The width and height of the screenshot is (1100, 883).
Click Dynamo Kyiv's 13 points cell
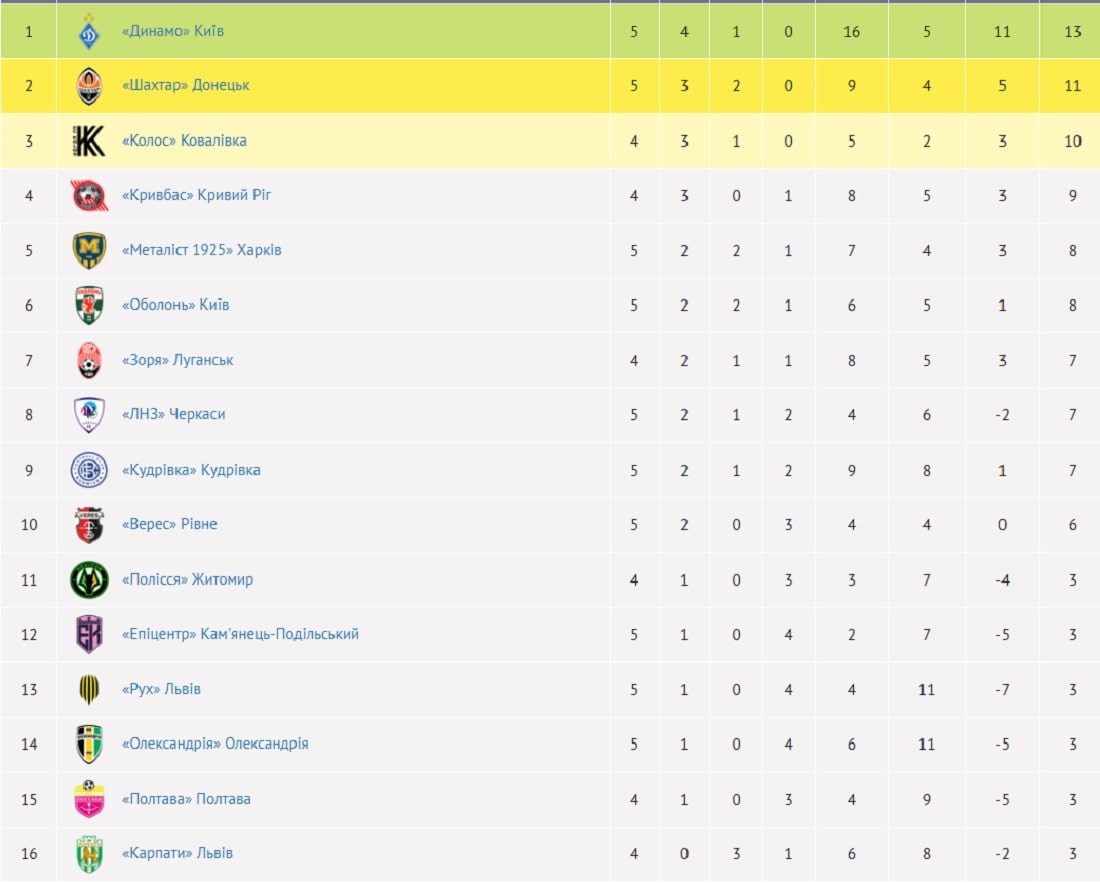(x=1072, y=32)
